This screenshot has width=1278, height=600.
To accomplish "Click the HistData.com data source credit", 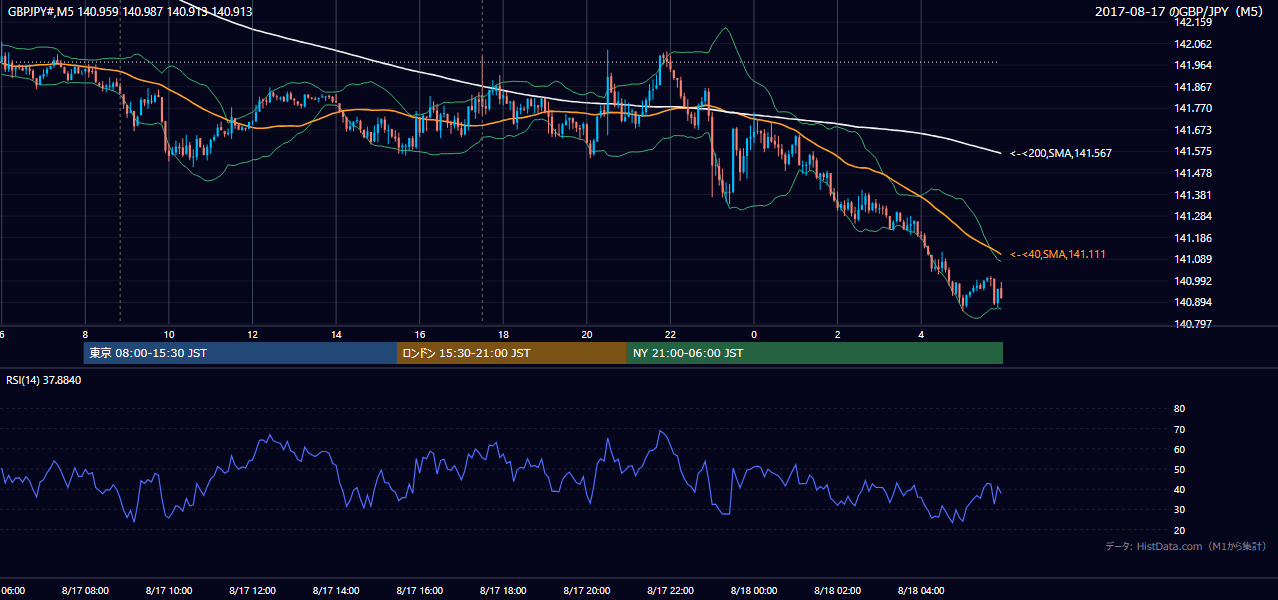I will click(x=1185, y=546).
